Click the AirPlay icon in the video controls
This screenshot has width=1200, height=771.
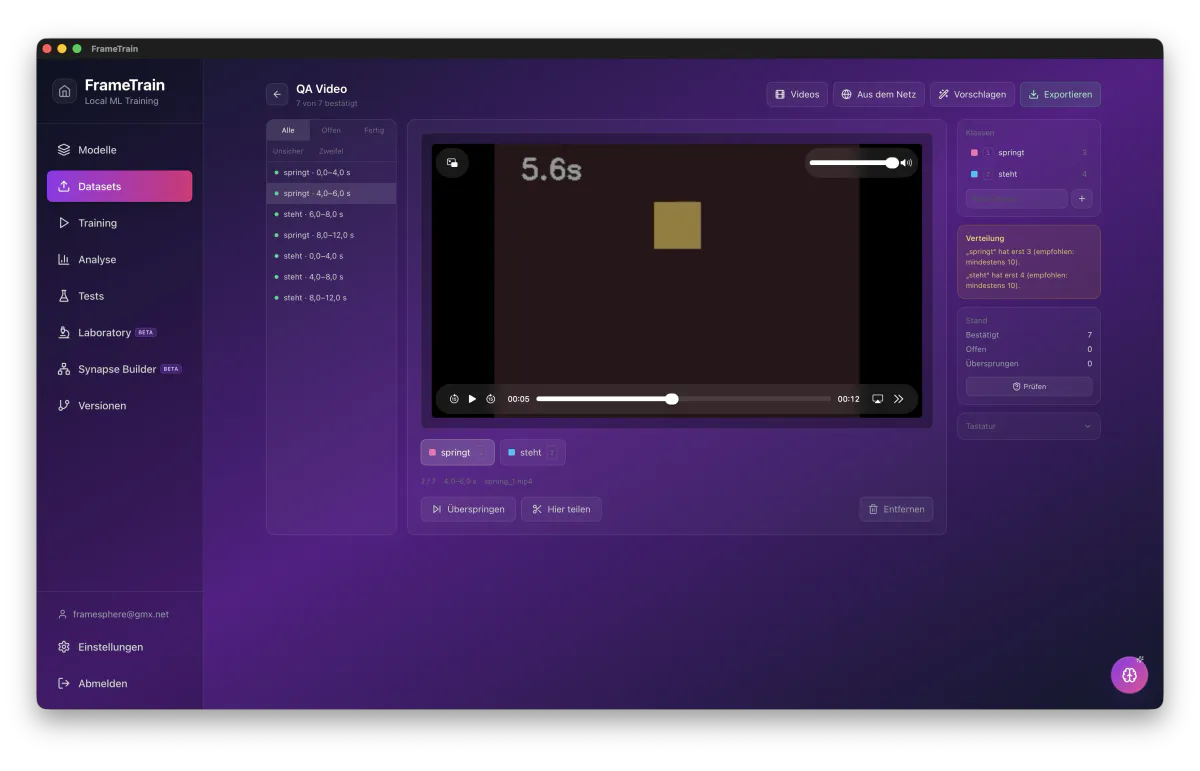tap(878, 399)
